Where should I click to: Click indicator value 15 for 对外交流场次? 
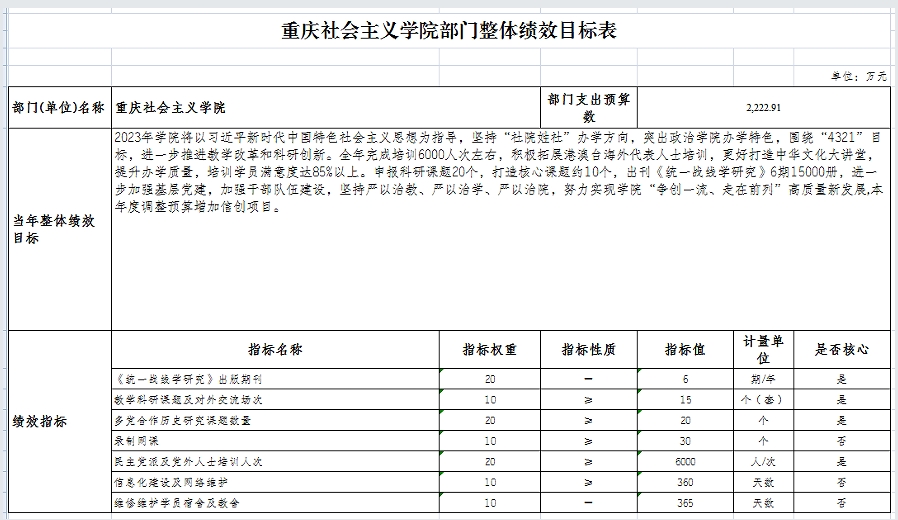click(x=685, y=400)
